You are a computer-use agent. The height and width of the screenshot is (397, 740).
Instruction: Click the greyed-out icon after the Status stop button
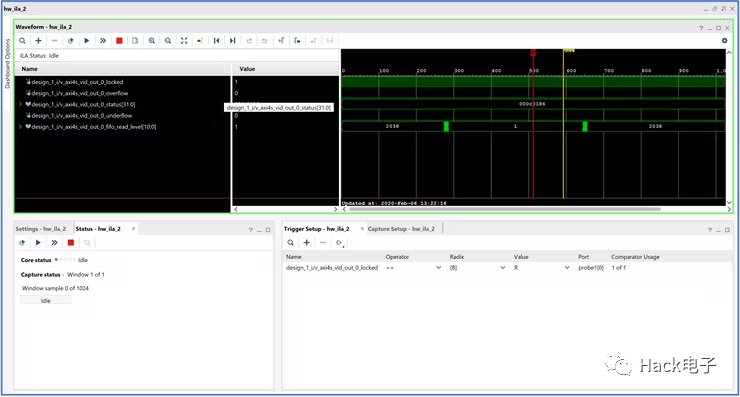tap(87, 243)
